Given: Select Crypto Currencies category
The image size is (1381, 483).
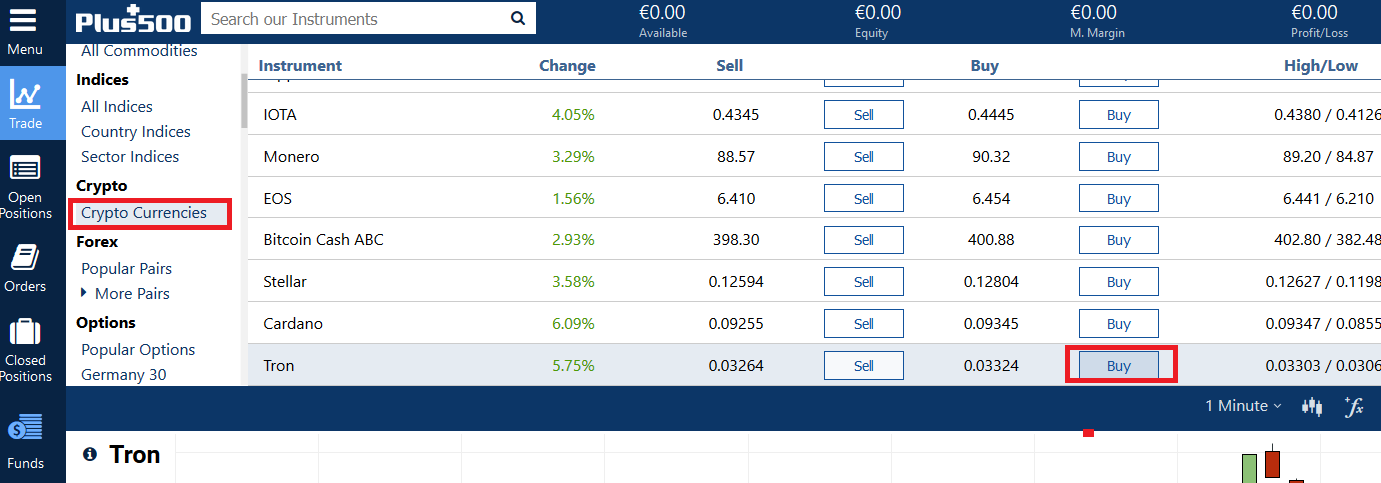Looking at the screenshot, I should 144,213.
